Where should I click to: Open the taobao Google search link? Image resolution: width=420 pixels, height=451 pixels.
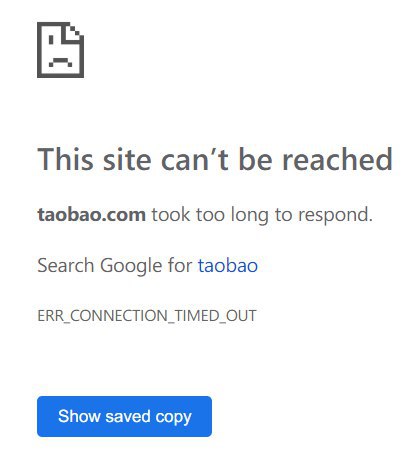click(x=228, y=266)
